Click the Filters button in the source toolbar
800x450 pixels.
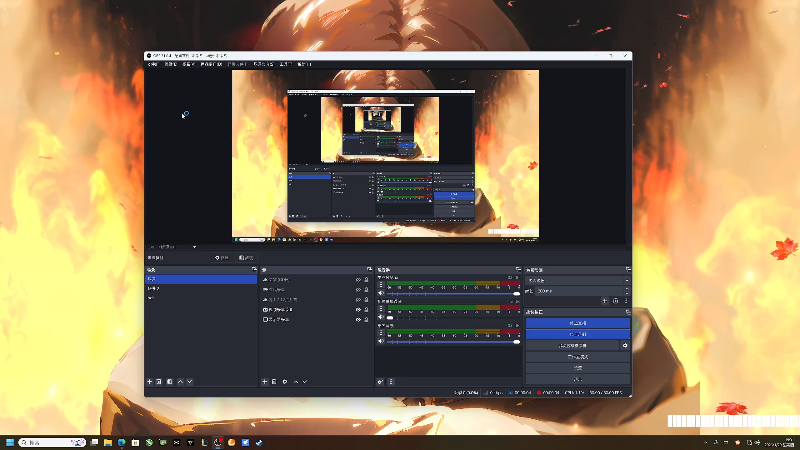point(246,258)
